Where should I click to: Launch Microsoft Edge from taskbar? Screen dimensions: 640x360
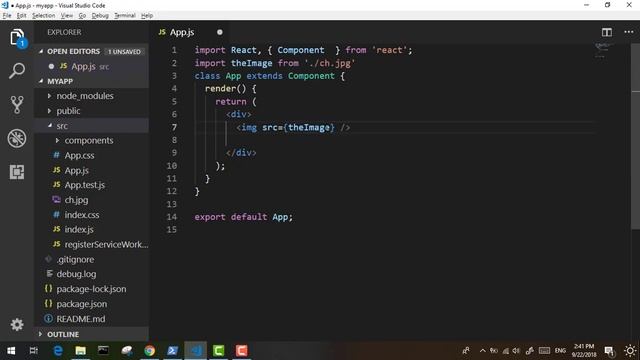tap(58, 351)
